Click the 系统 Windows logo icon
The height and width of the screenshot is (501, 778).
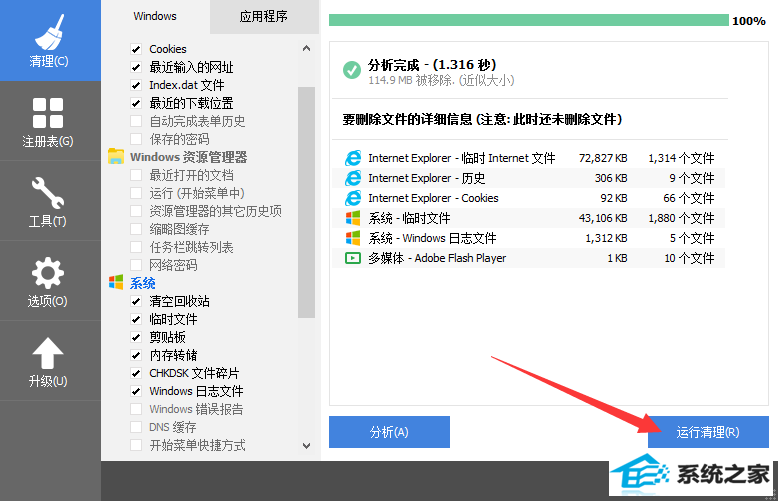click(x=116, y=283)
